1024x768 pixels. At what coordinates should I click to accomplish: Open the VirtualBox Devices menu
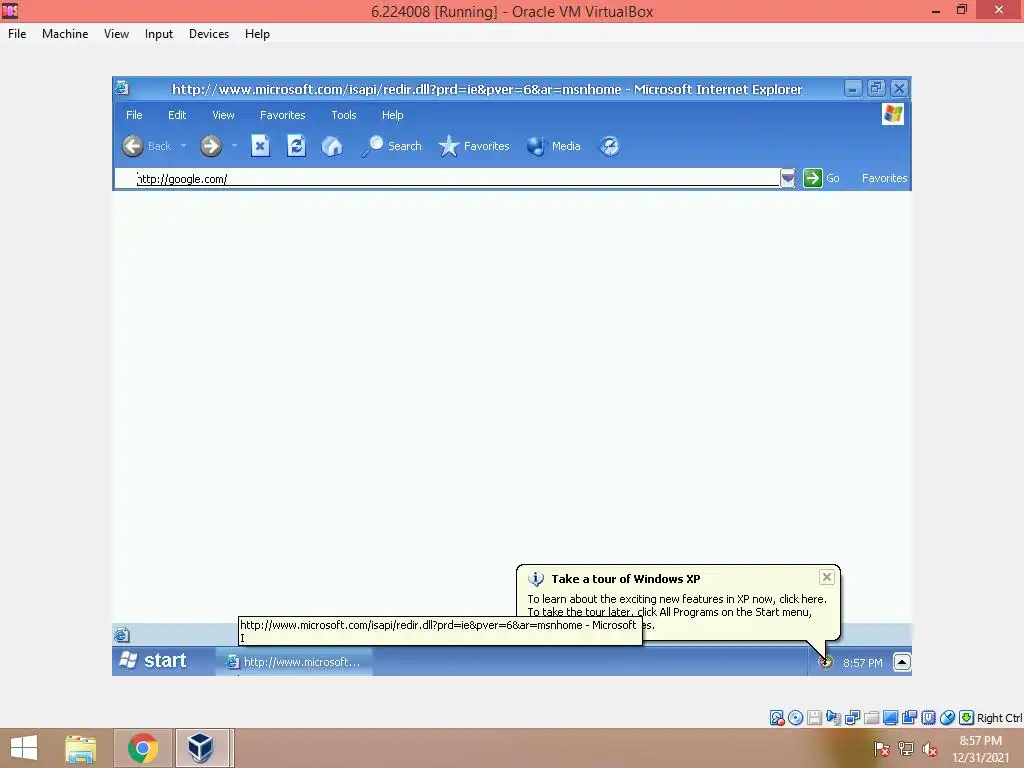click(209, 34)
